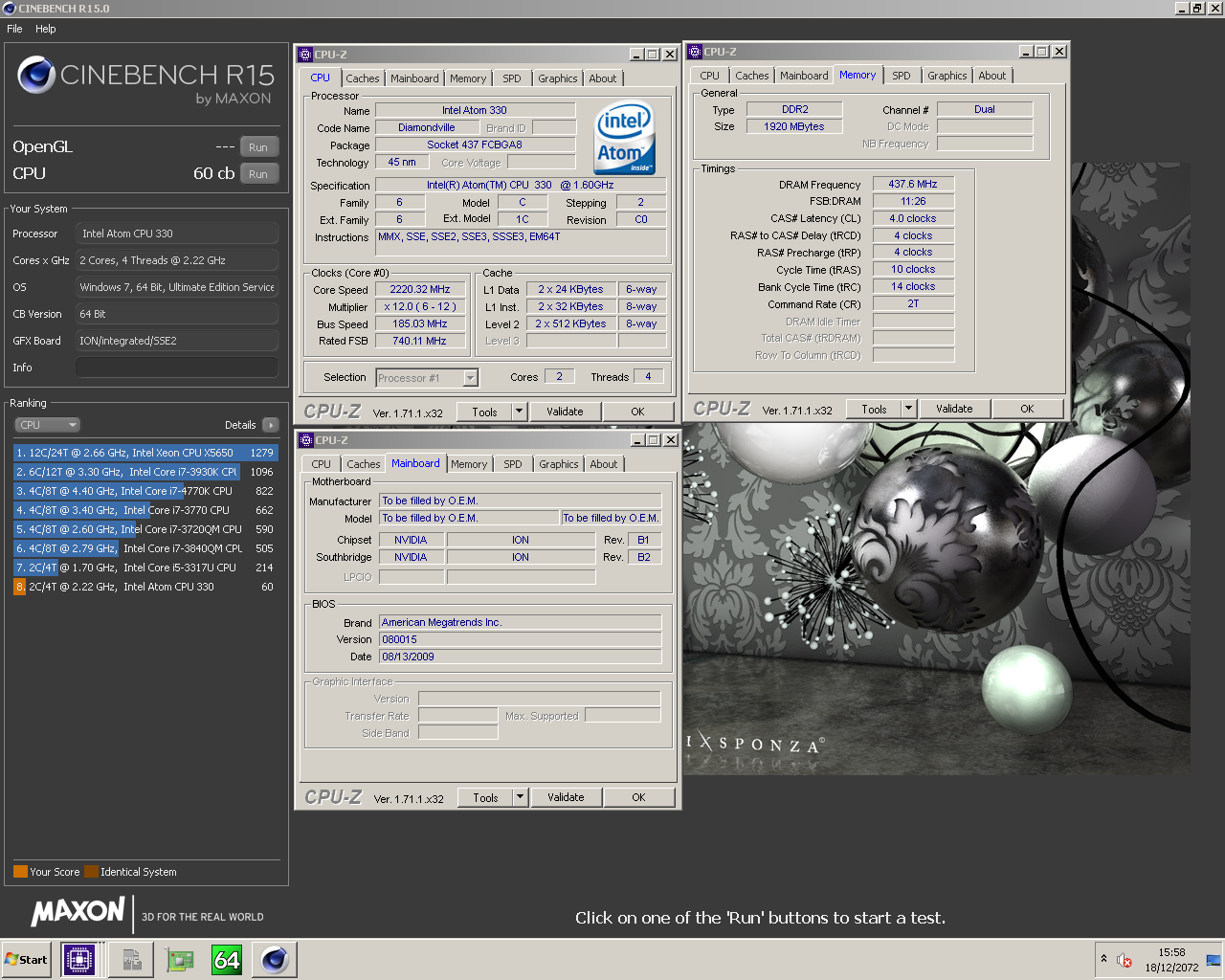Click the DRAM Frequency value 437.6 MHz
Image resolution: width=1225 pixels, height=980 pixels.
[x=913, y=184]
